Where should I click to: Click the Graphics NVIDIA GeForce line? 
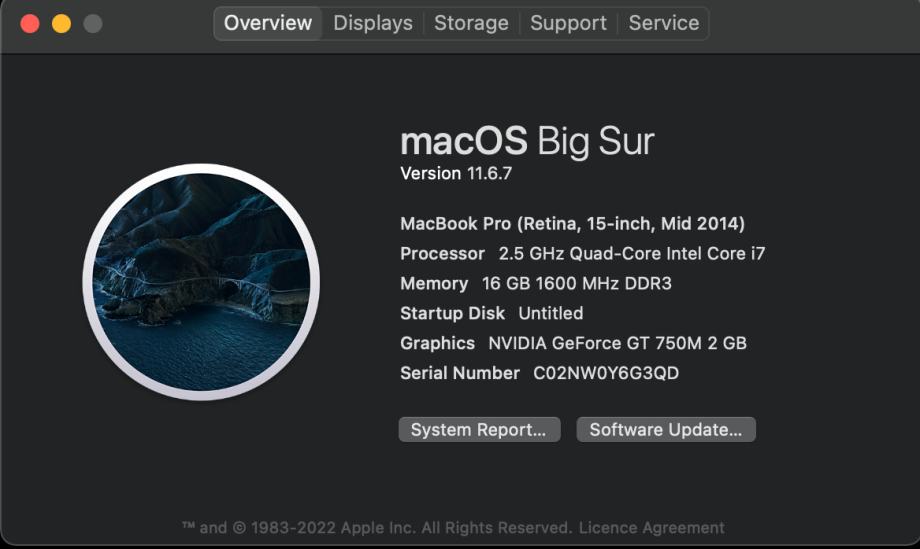coord(573,343)
